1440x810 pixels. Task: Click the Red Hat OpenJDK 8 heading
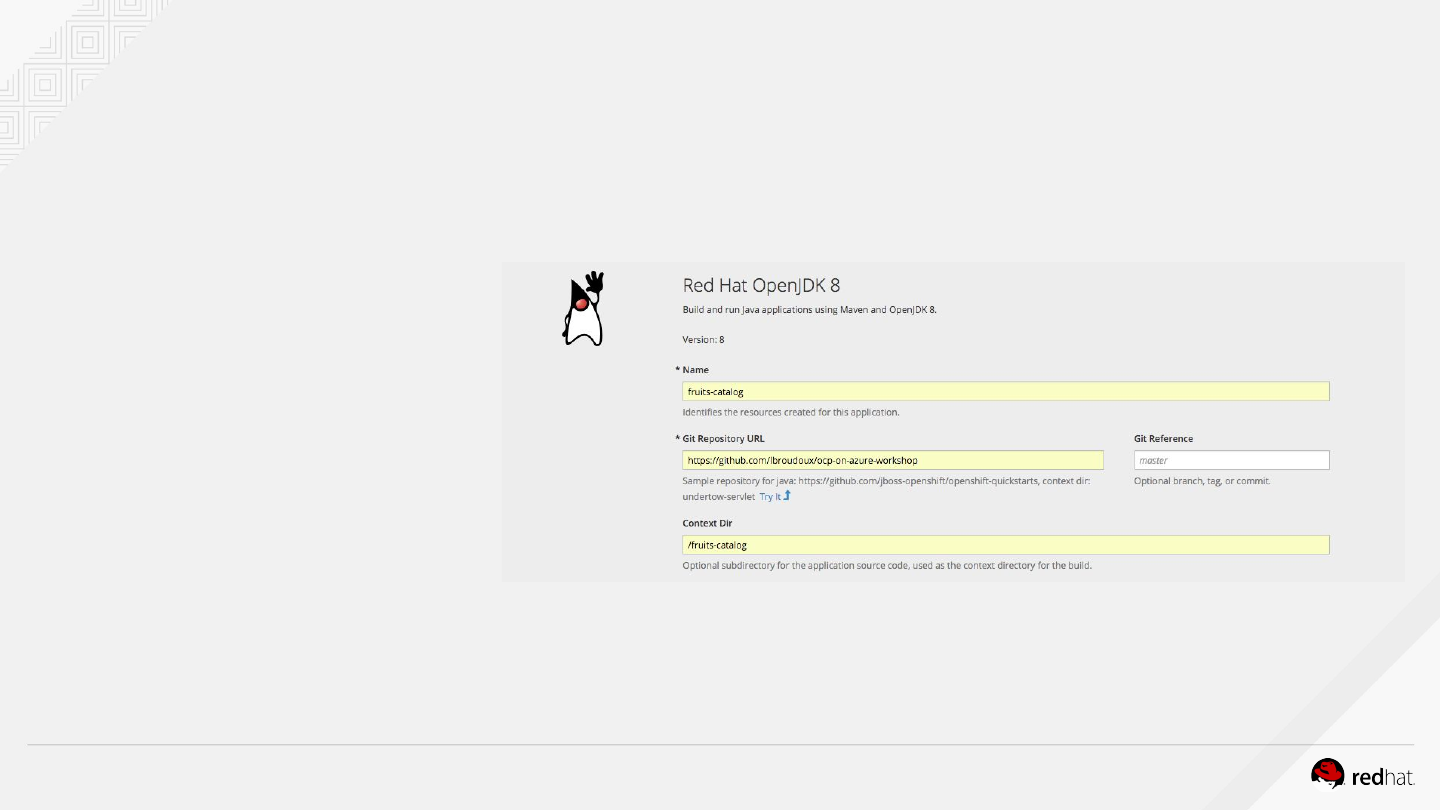[x=761, y=285]
